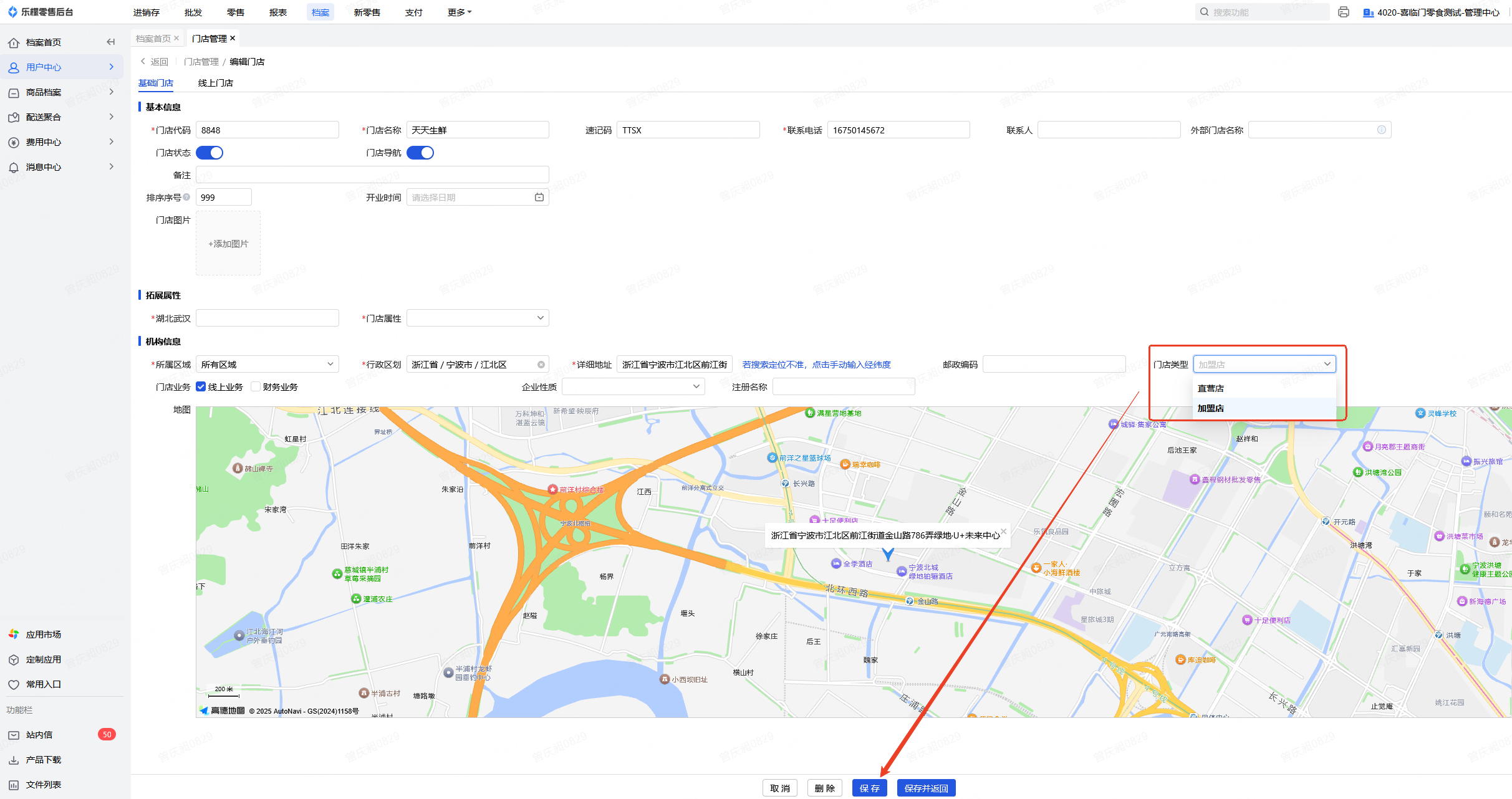This screenshot has height=799, width=1512.
Task: Open 应用市场 from the sidebar
Action: 44,634
